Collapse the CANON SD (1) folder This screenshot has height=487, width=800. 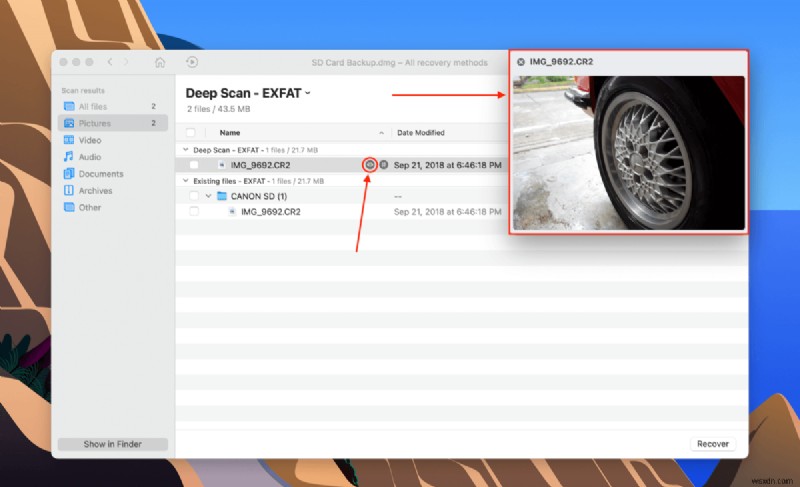[208, 196]
